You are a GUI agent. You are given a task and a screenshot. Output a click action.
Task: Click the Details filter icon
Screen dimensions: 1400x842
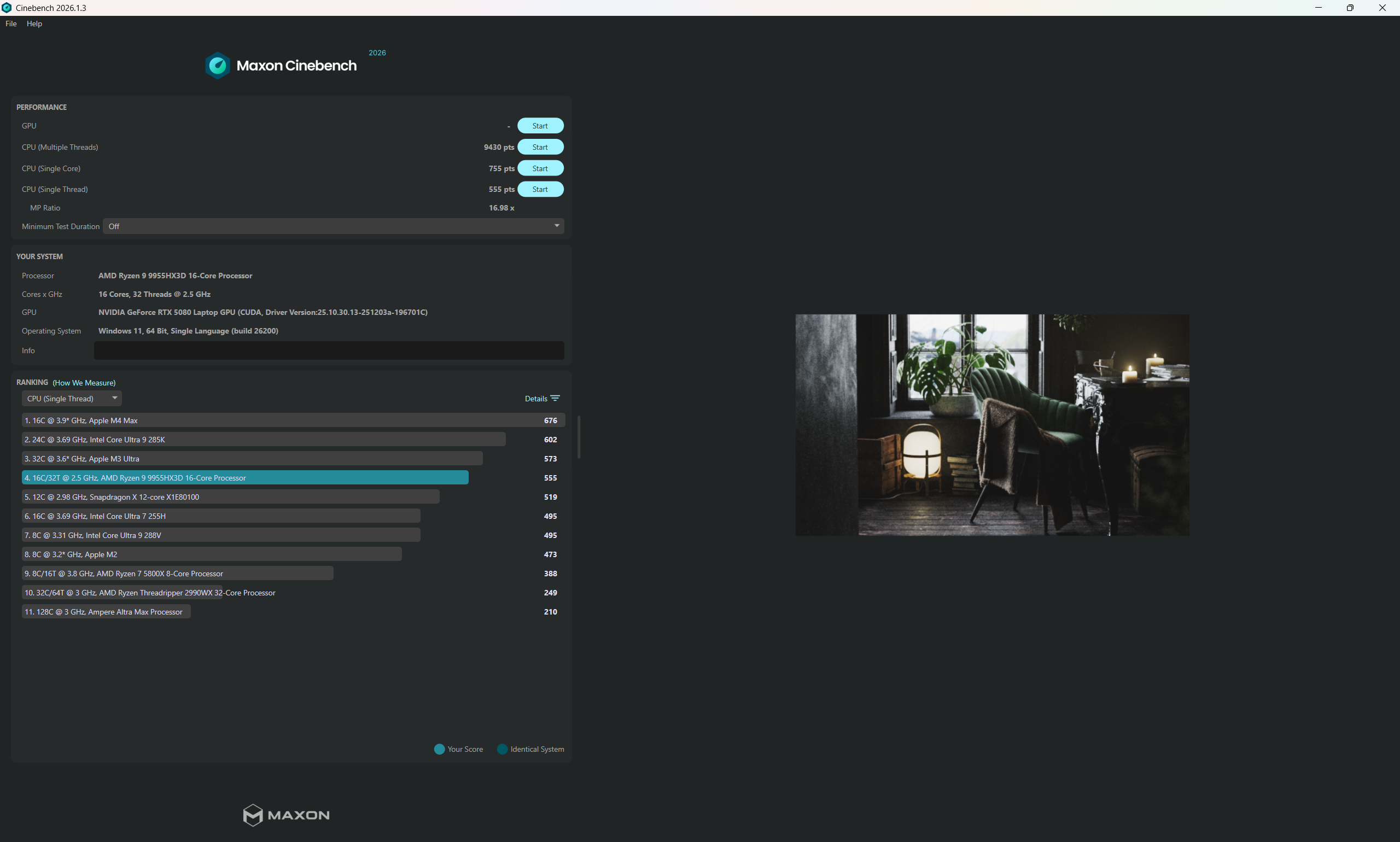click(555, 398)
